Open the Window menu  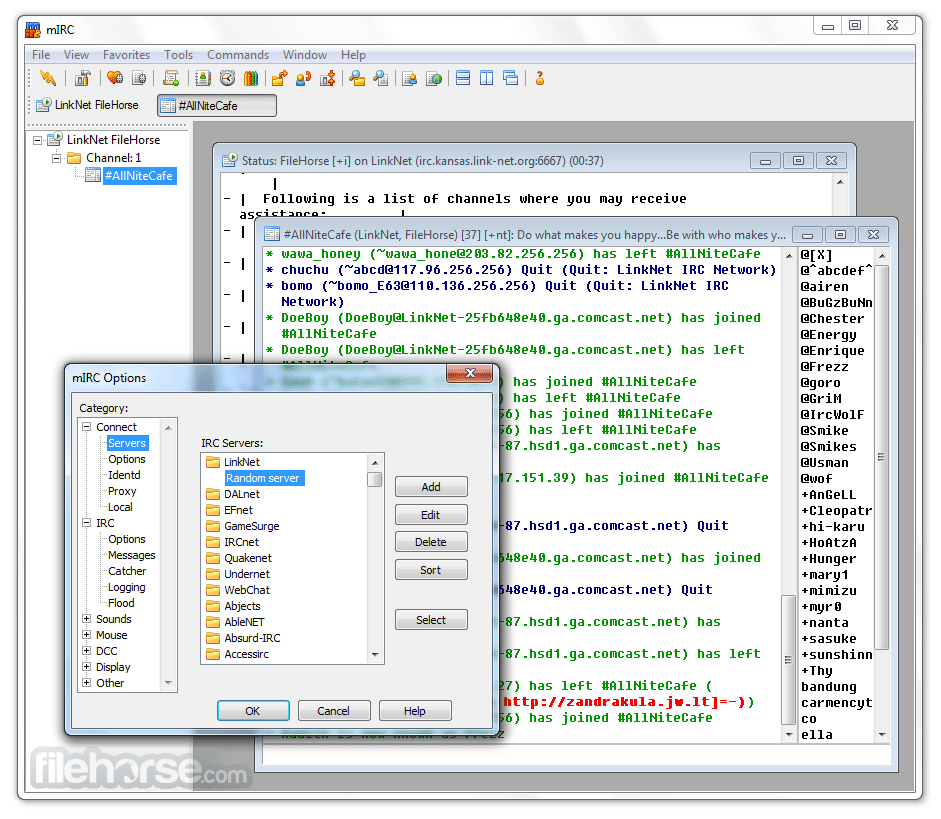[305, 55]
